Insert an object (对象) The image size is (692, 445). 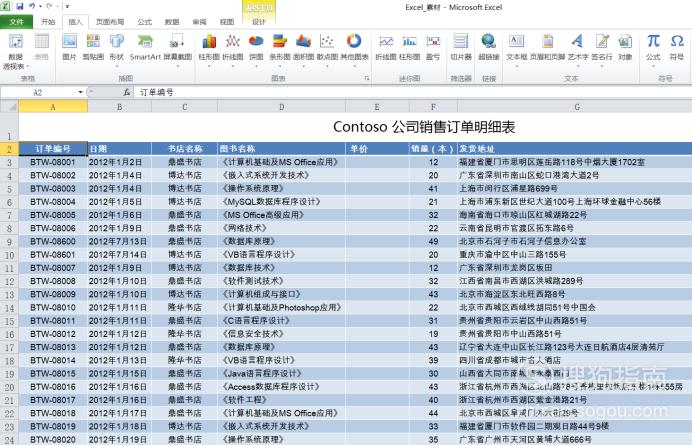pos(625,47)
